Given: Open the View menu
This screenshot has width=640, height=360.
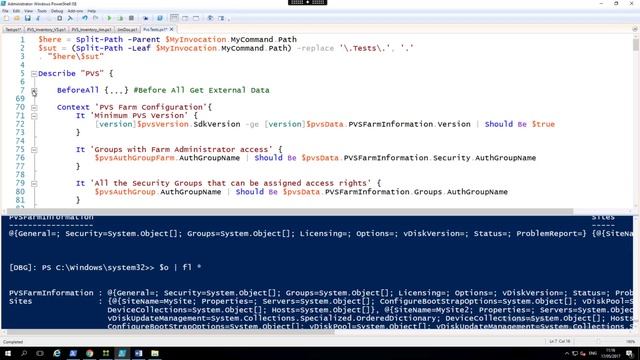Looking at the screenshot, I should click(29, 11).
